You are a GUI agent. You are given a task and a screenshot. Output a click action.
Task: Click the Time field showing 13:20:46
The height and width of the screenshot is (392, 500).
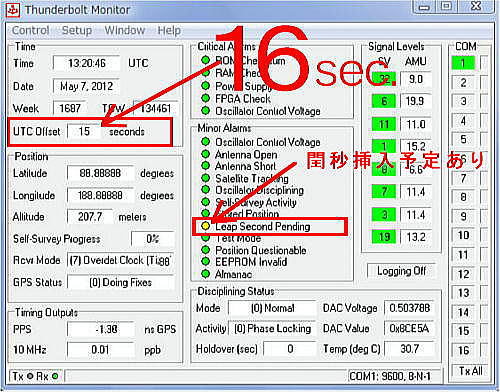[x=87, y=63]
